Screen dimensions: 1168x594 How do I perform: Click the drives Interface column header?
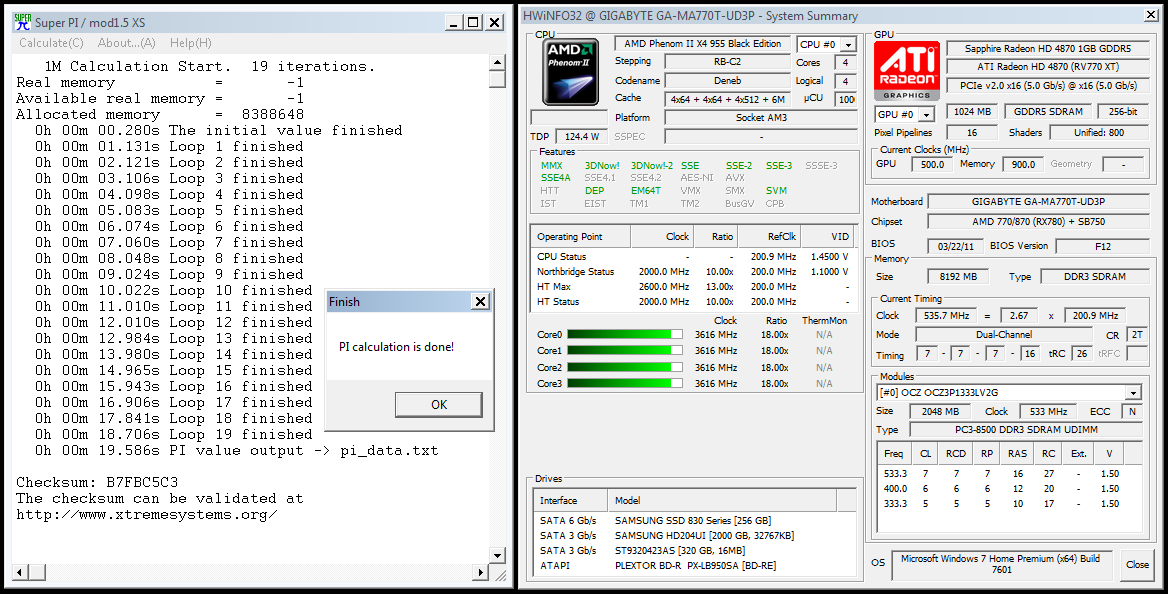(570, 500)
